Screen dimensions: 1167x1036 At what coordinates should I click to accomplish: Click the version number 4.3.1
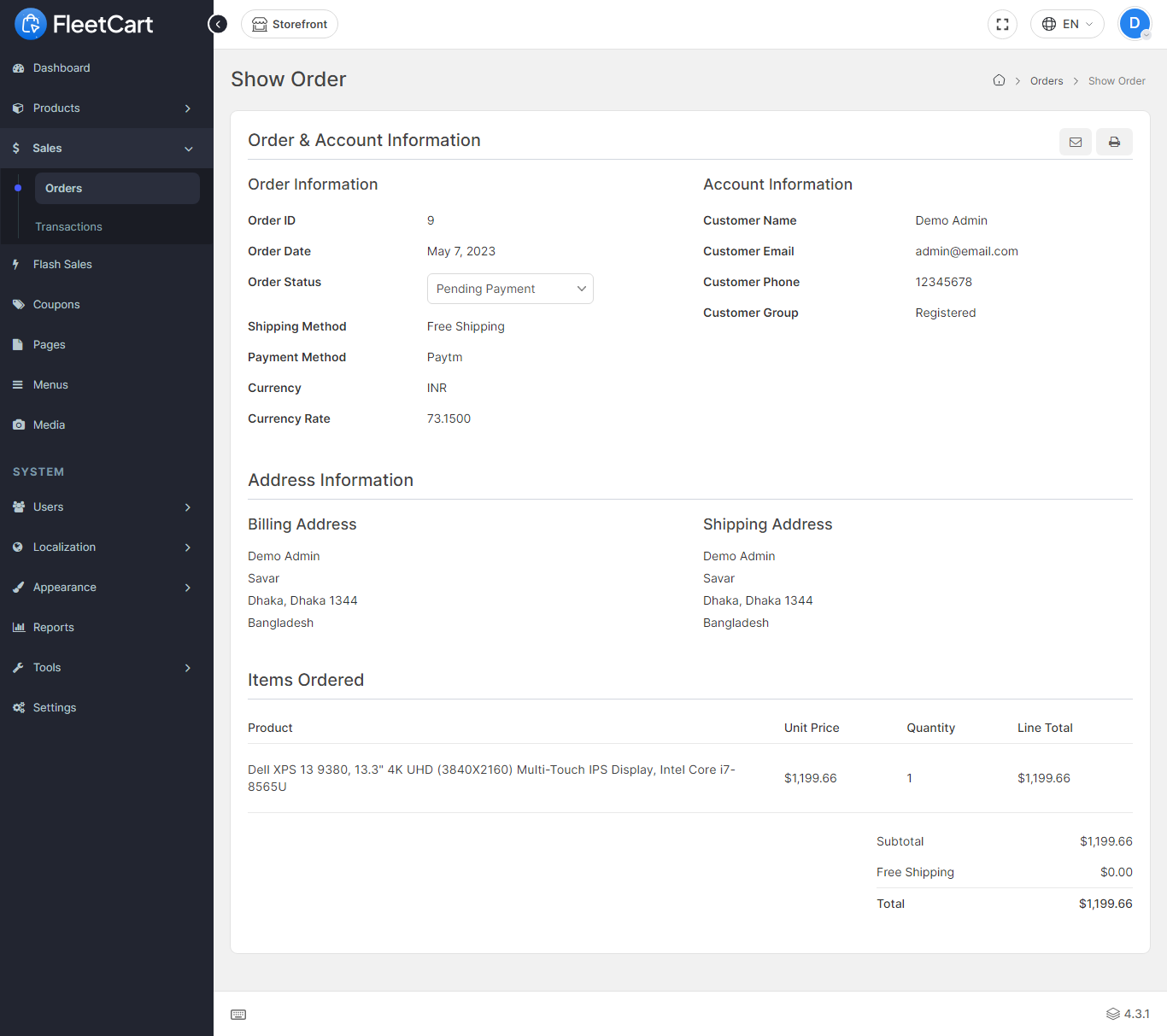pos(1136,1014)
